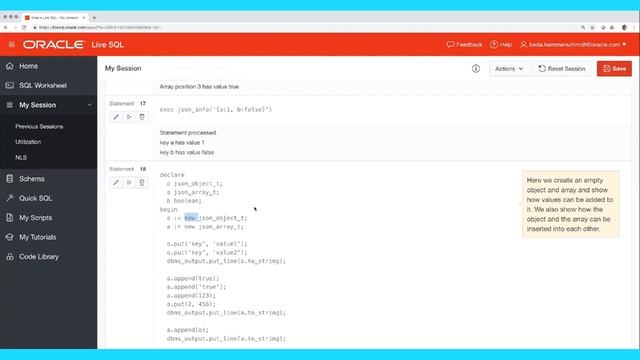
Task: Close the Oracle Live SQL tab
Action: pos(84,18)
